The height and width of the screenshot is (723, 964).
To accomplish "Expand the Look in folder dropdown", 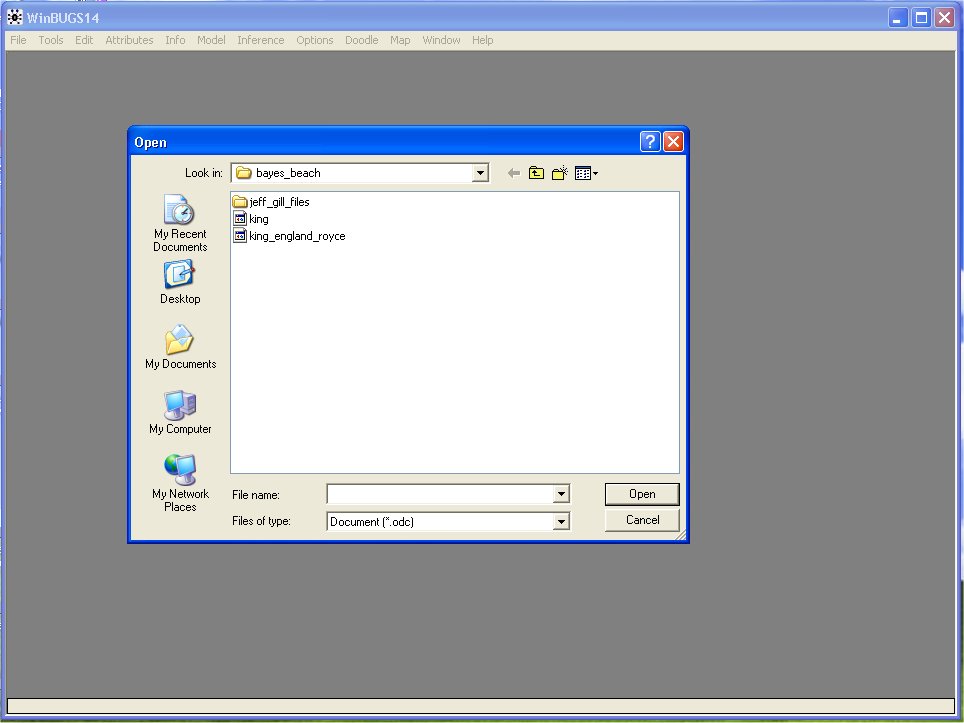I will 480,173.
